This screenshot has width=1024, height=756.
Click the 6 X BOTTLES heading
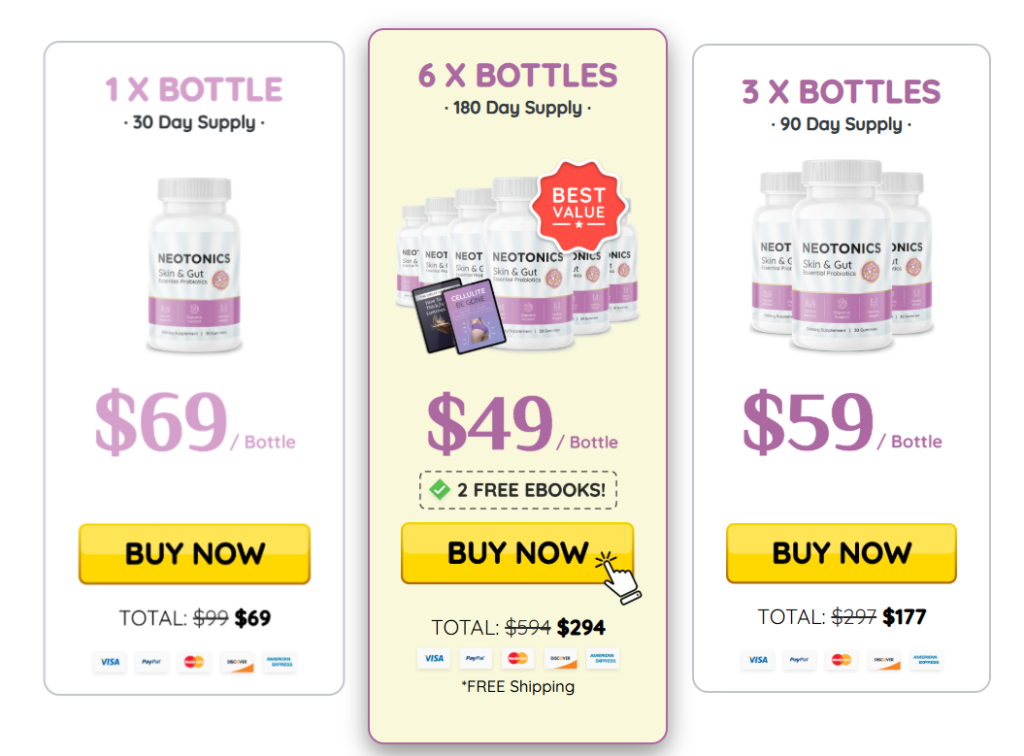[517, 76]
